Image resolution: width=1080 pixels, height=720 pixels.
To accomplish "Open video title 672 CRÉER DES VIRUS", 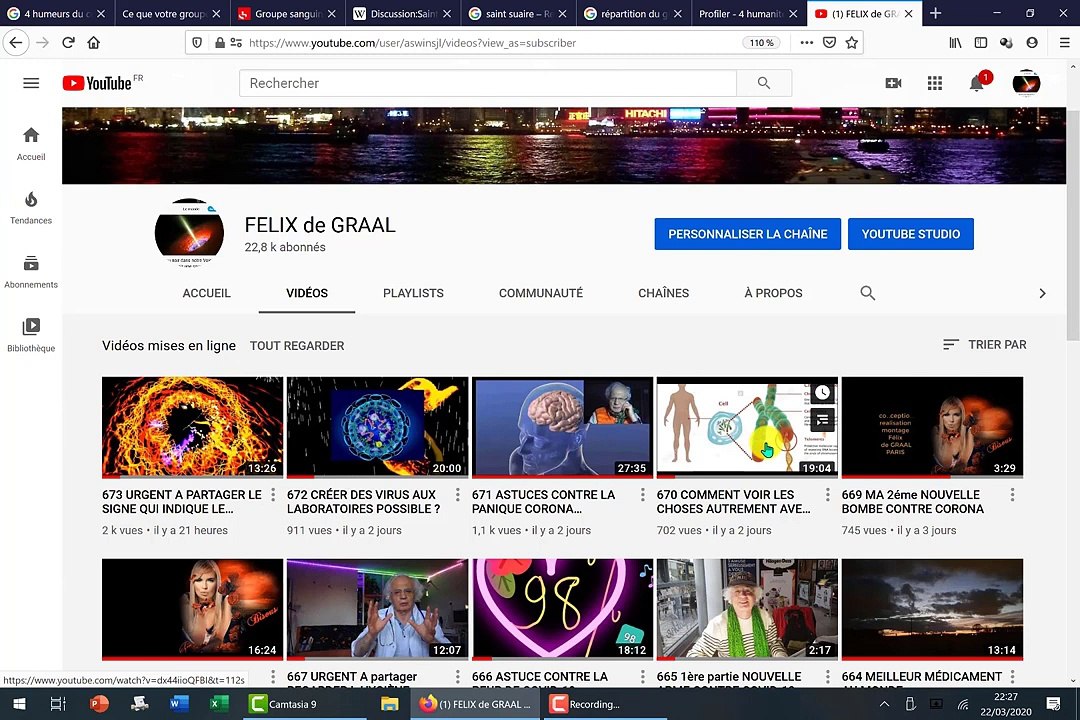I will click(364, 502).
